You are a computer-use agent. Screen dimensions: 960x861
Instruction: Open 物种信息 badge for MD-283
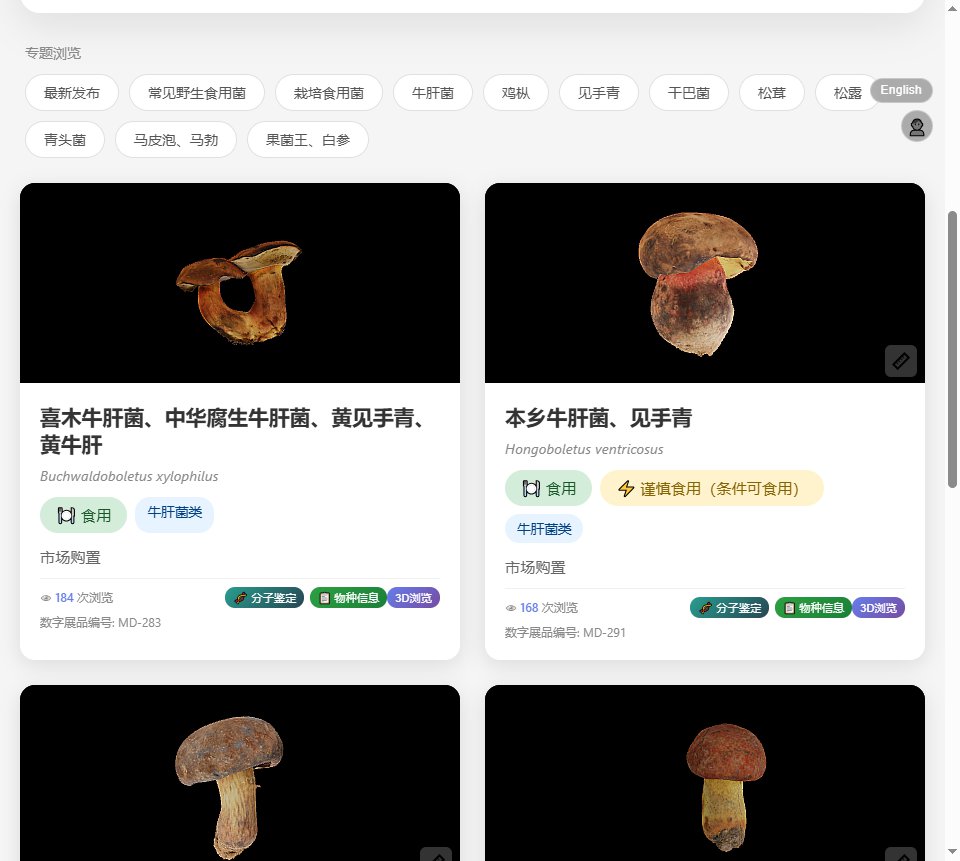pos(348,598)
